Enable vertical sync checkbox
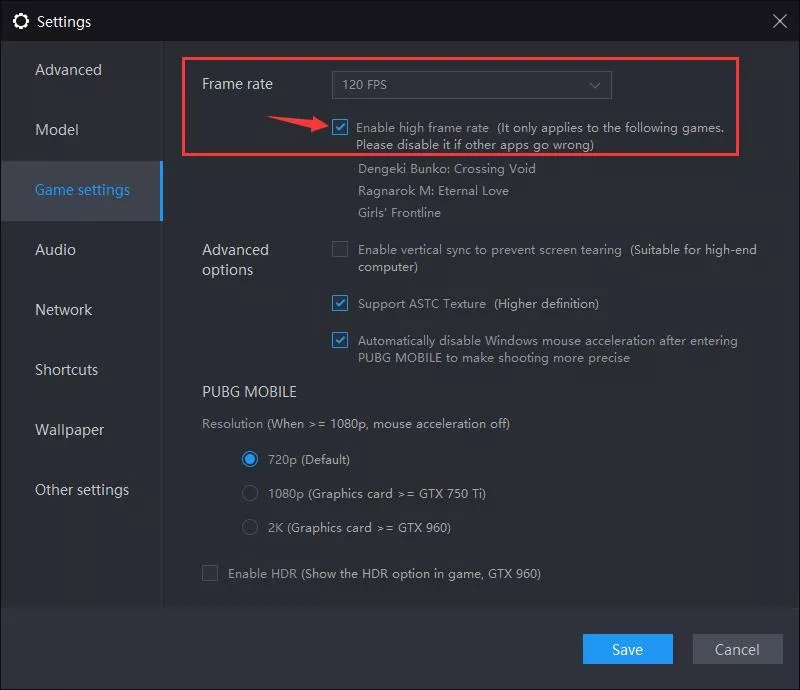 click(x=341, y=249)
